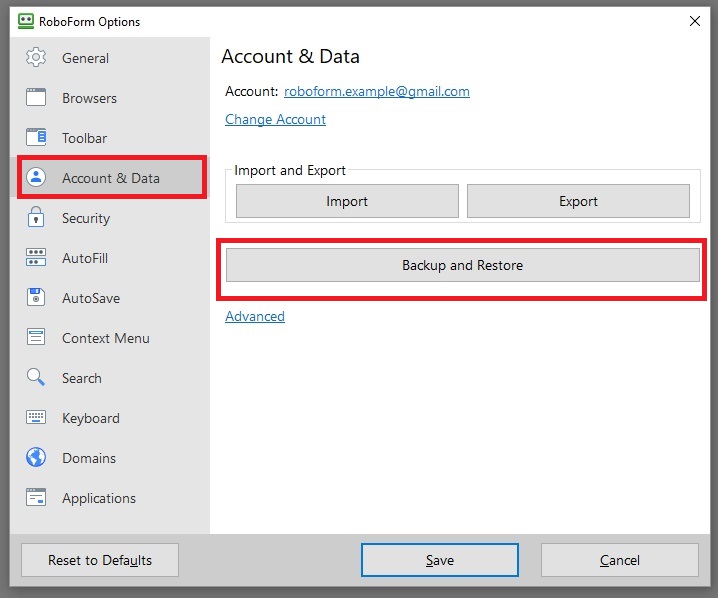Click Reset to Defaults button
The width and height of the screenshot is (718, 598).
point(100,560)
